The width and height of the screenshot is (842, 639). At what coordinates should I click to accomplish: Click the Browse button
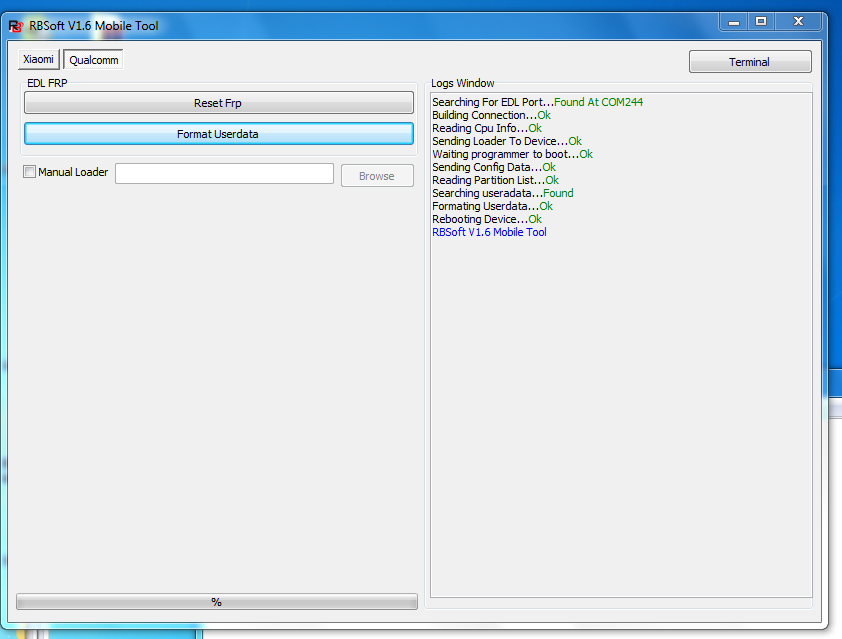point(377,176)
